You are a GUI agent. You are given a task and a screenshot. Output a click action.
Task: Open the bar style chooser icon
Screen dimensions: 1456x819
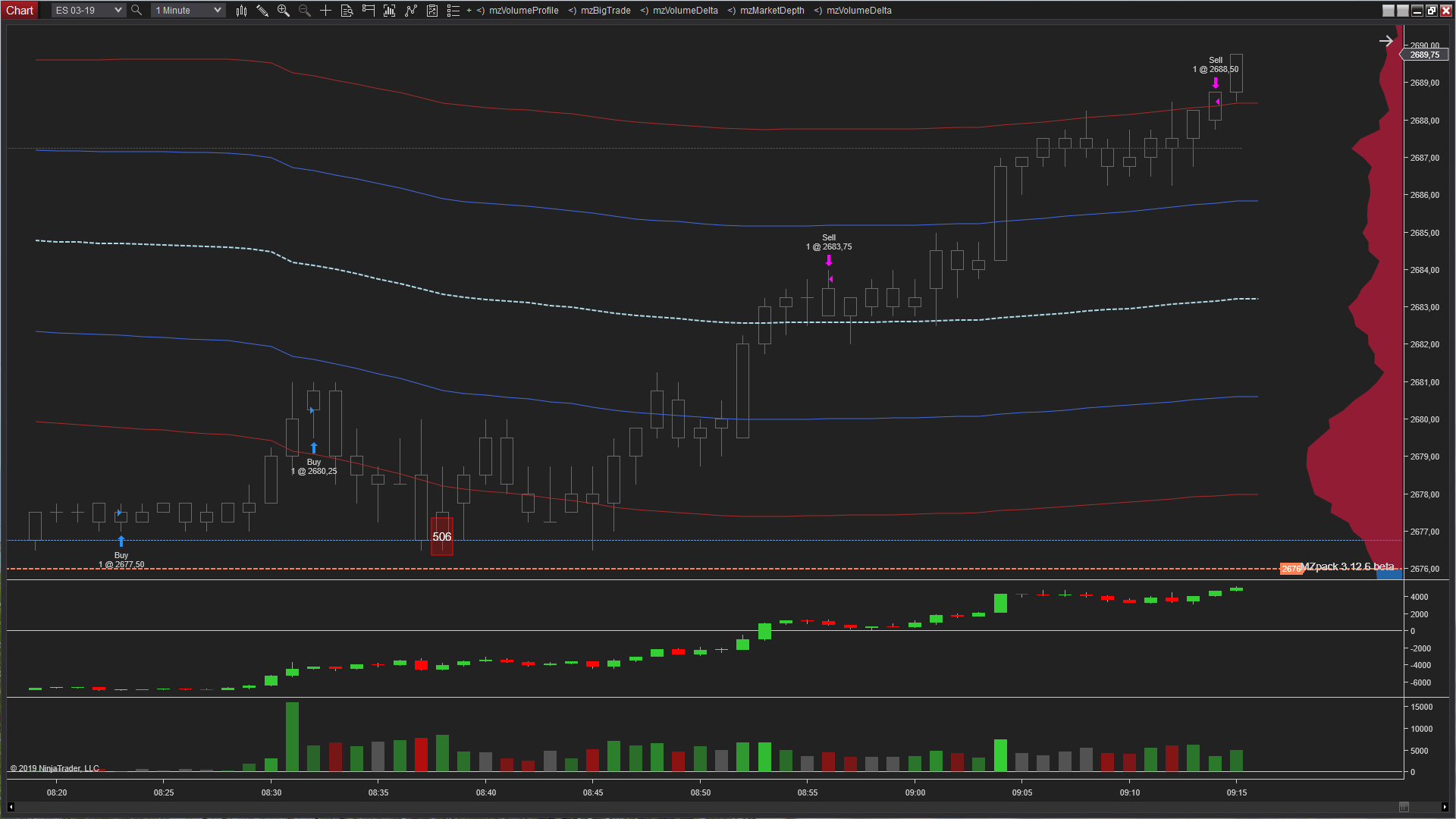pos(241,11)
